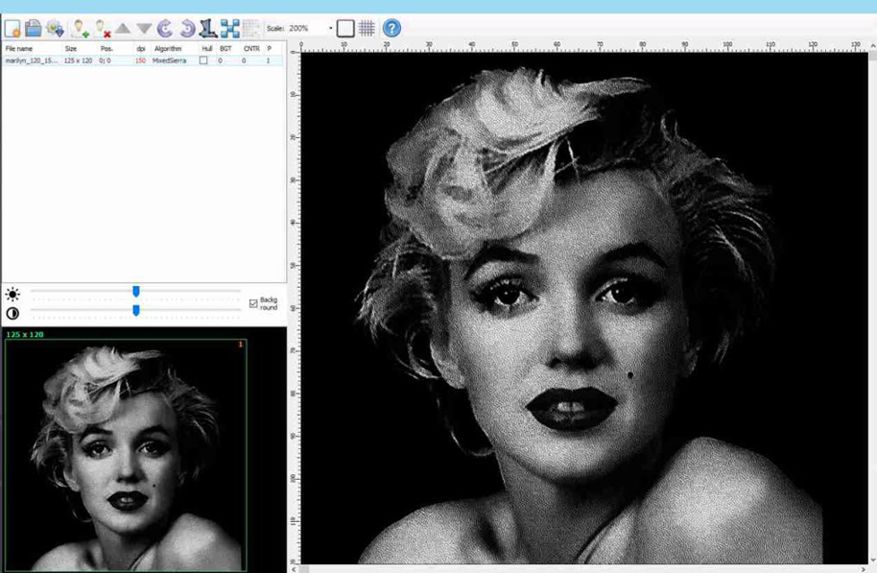Viewport: 877px width, 573px height.
Task: Open the Scale 200% dropdown arrow
Action: 331,28
